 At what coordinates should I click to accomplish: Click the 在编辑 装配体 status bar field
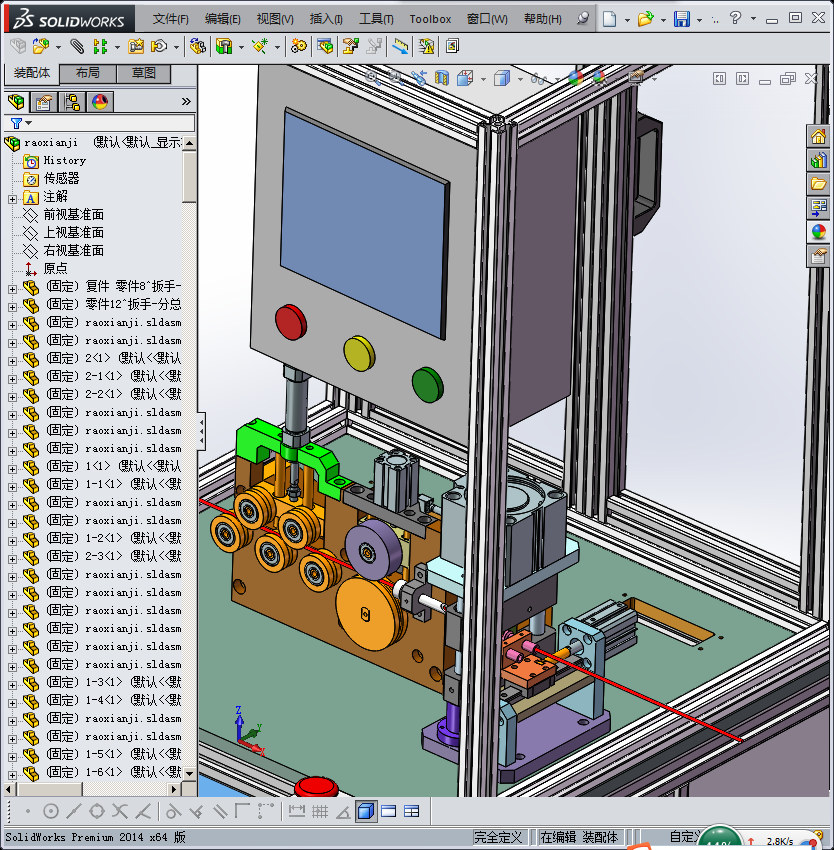(579, 837)
